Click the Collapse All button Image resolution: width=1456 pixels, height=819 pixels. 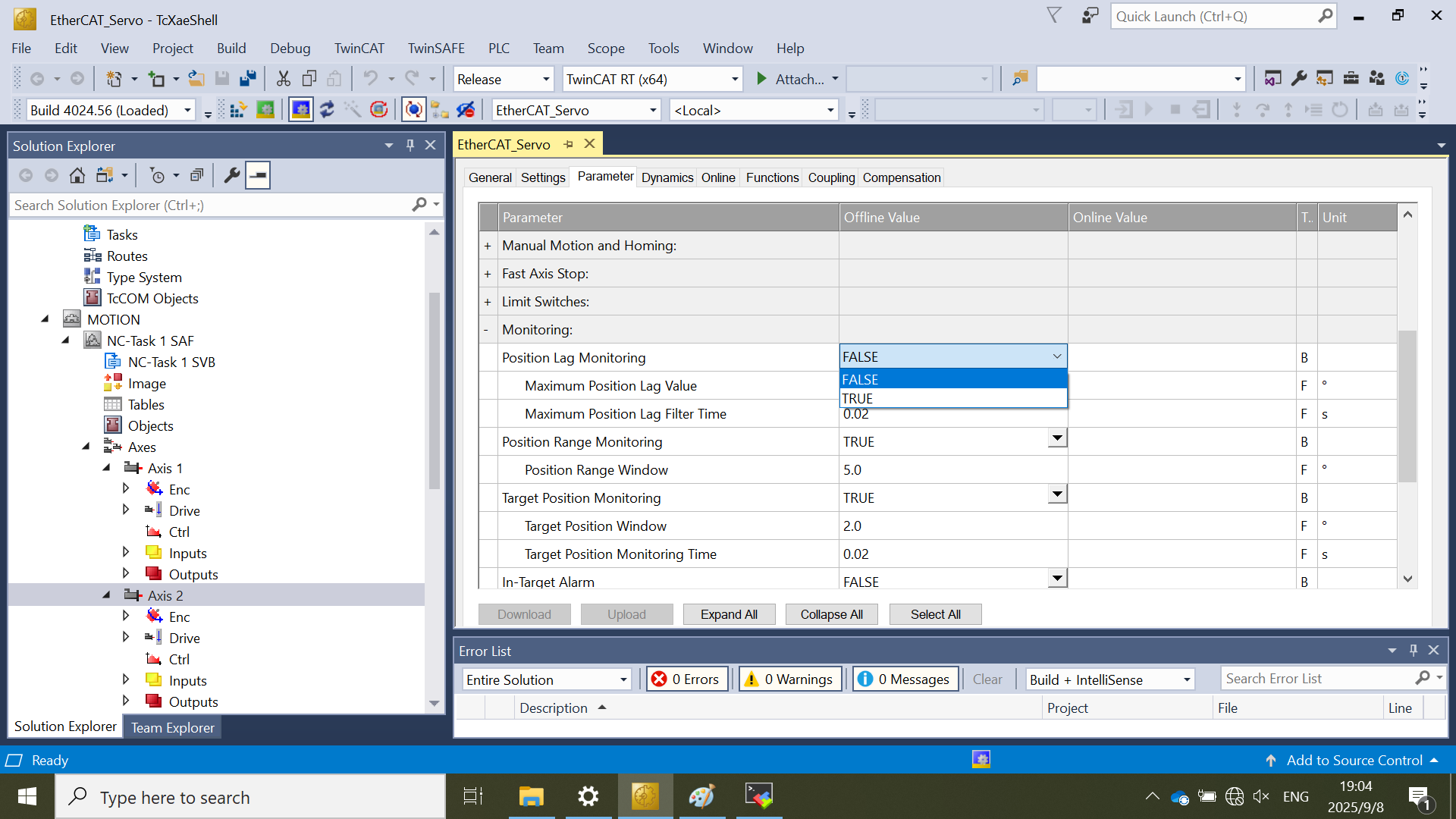coord(831,614)
